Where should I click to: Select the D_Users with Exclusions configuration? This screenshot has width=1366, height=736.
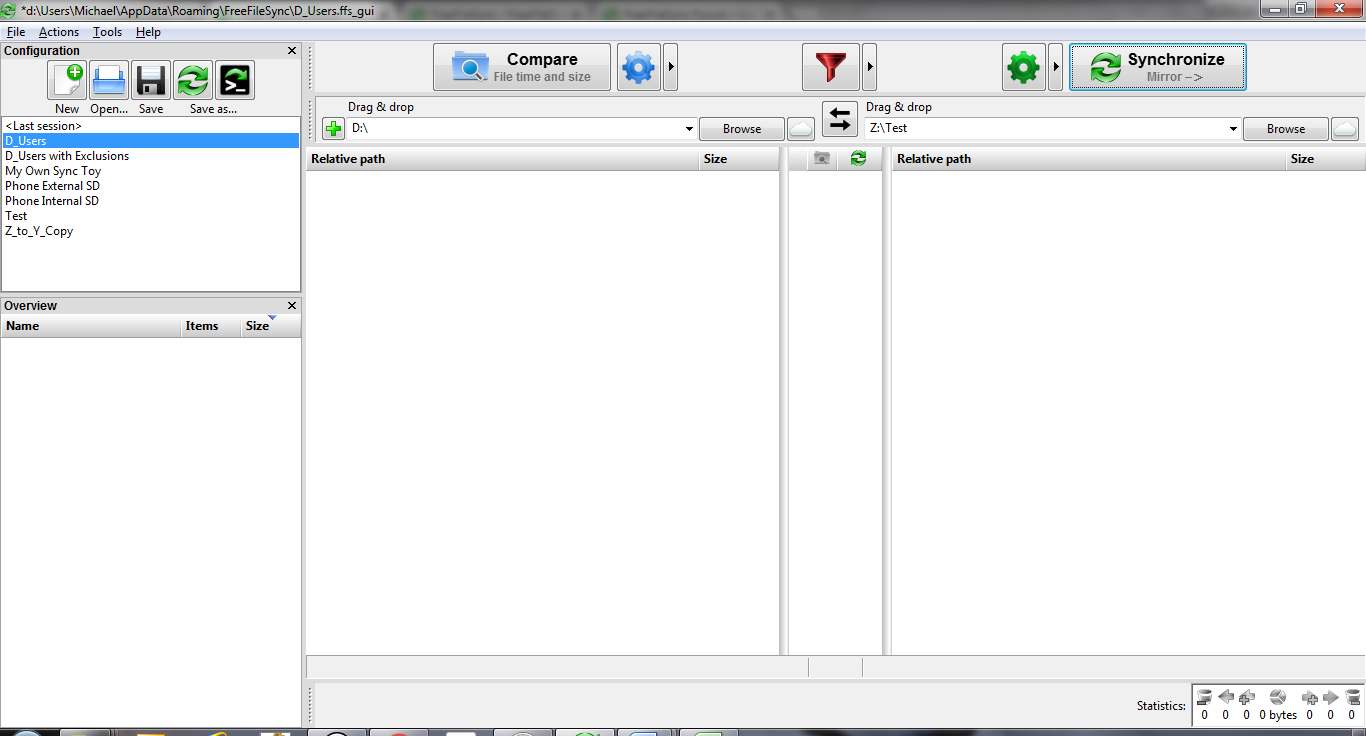(x=151, y=156)
